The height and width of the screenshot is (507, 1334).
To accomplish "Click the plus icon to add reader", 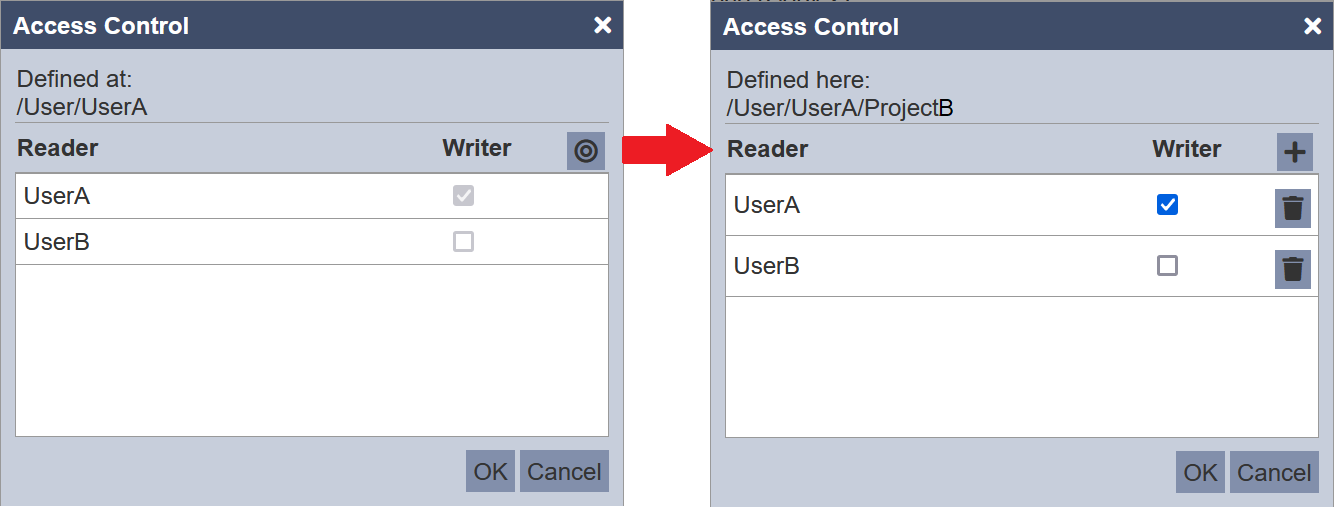I will tap(1295, 152).
